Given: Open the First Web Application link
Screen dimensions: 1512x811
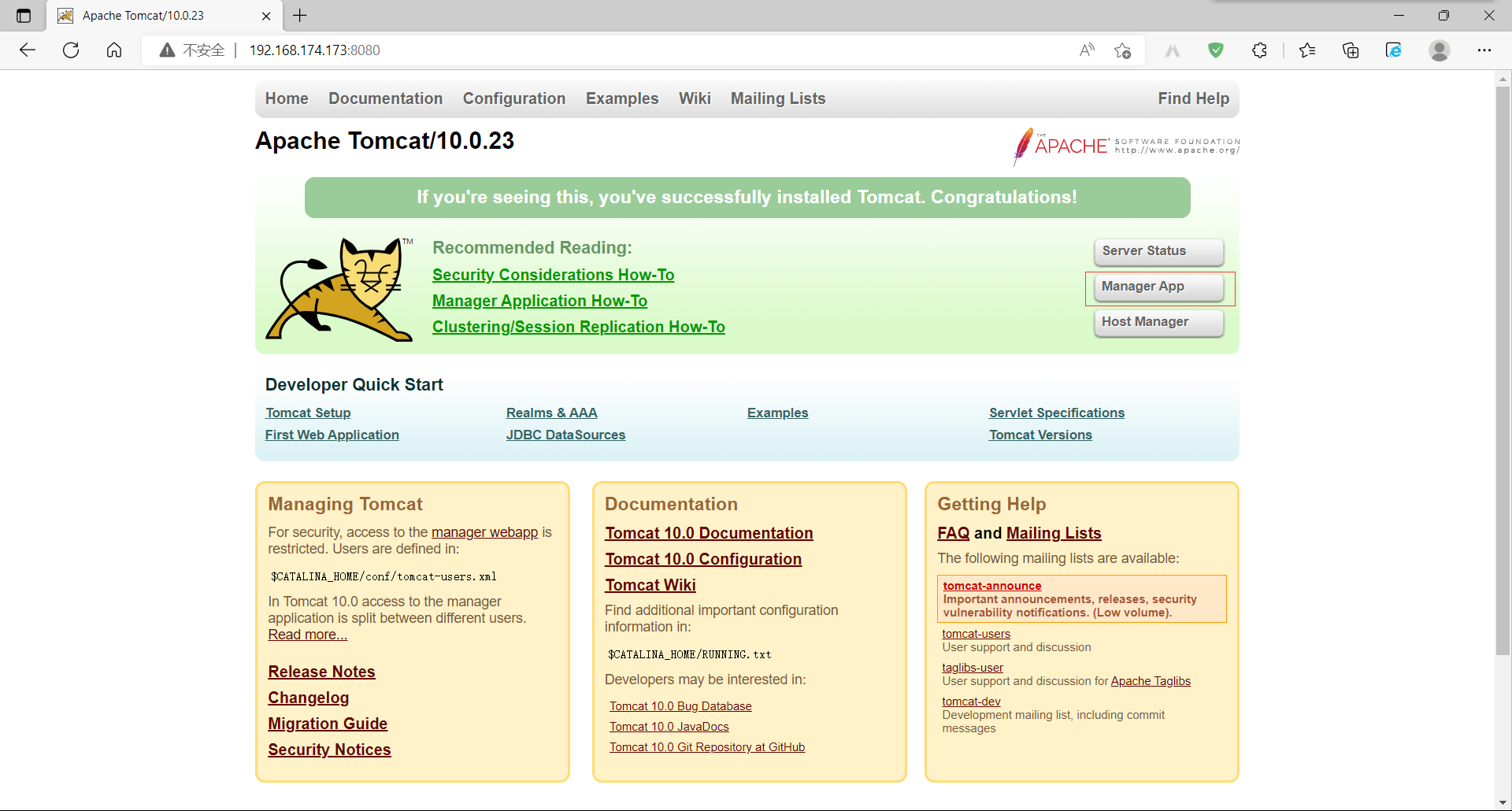Looking at the screenshot, I should coord(332,435).
